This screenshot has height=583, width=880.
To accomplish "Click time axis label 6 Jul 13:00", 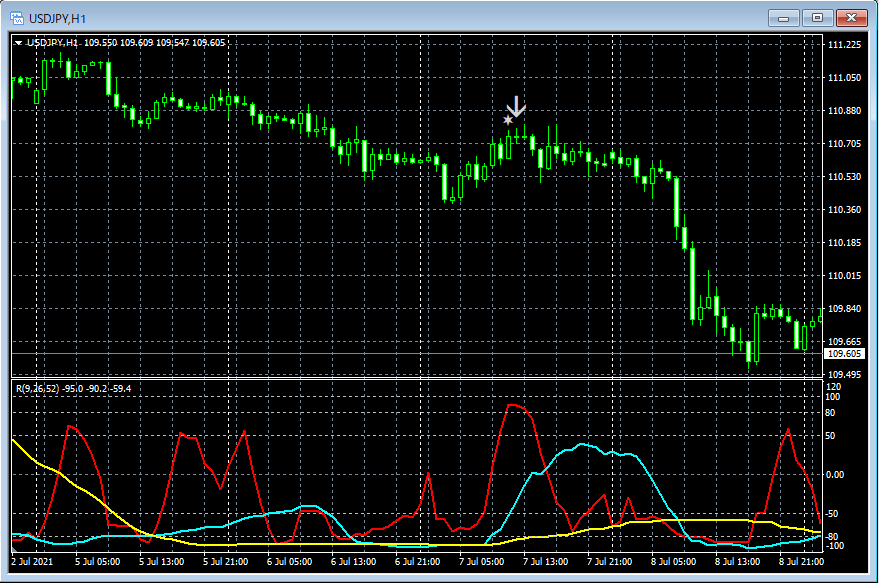I will (x=354, y=562).
